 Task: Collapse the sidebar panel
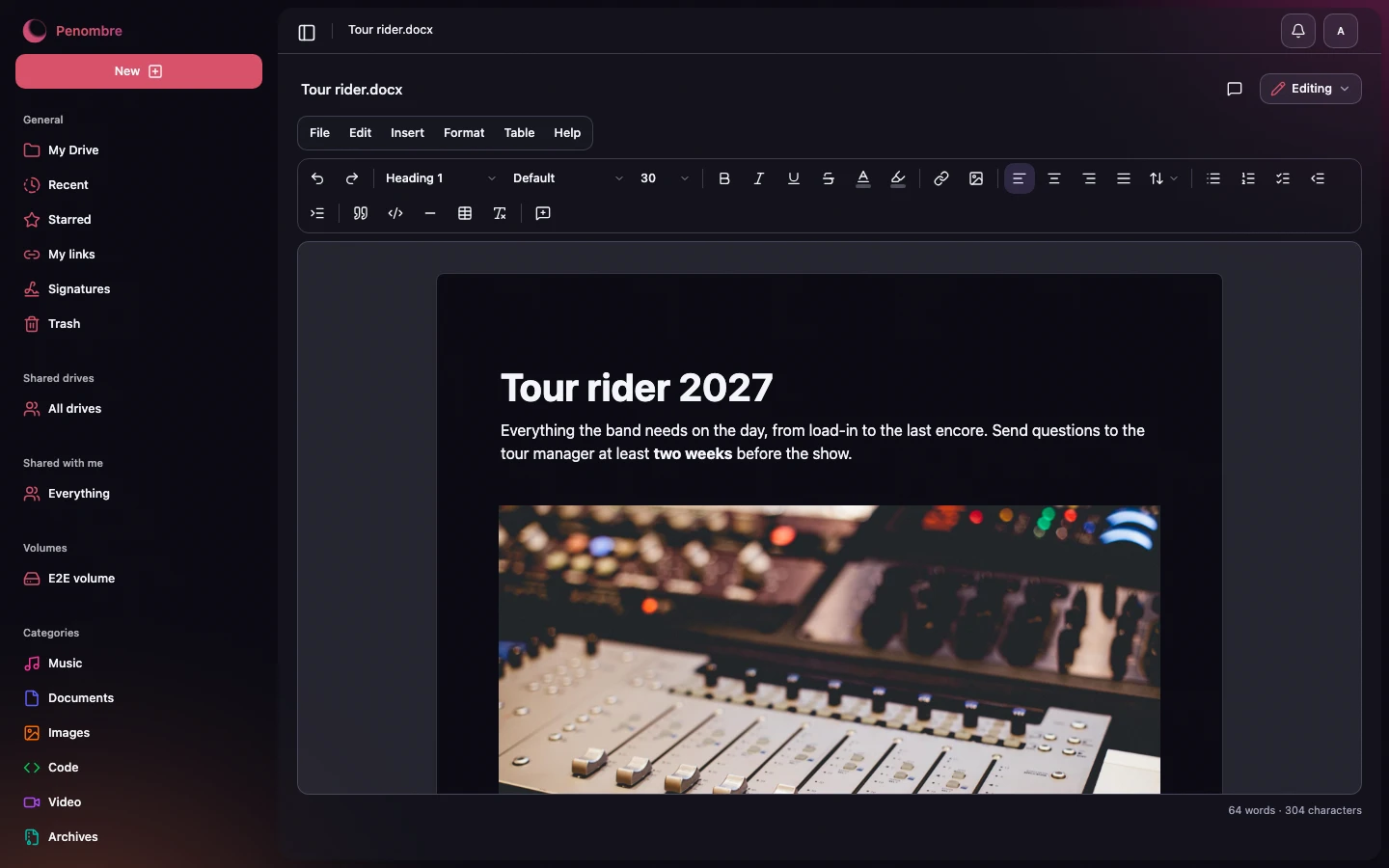pyautogui.click(x=307, y=33)
